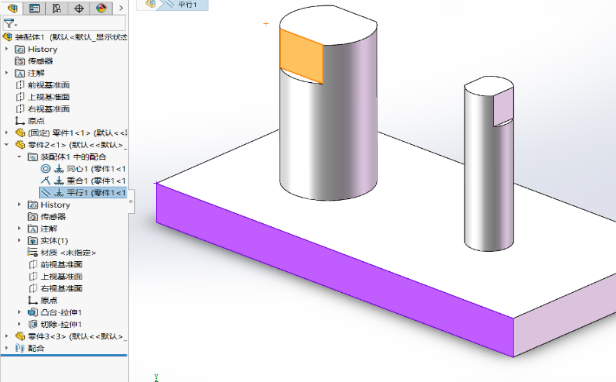Select the 实体(1) solid bodies folder

48,241
